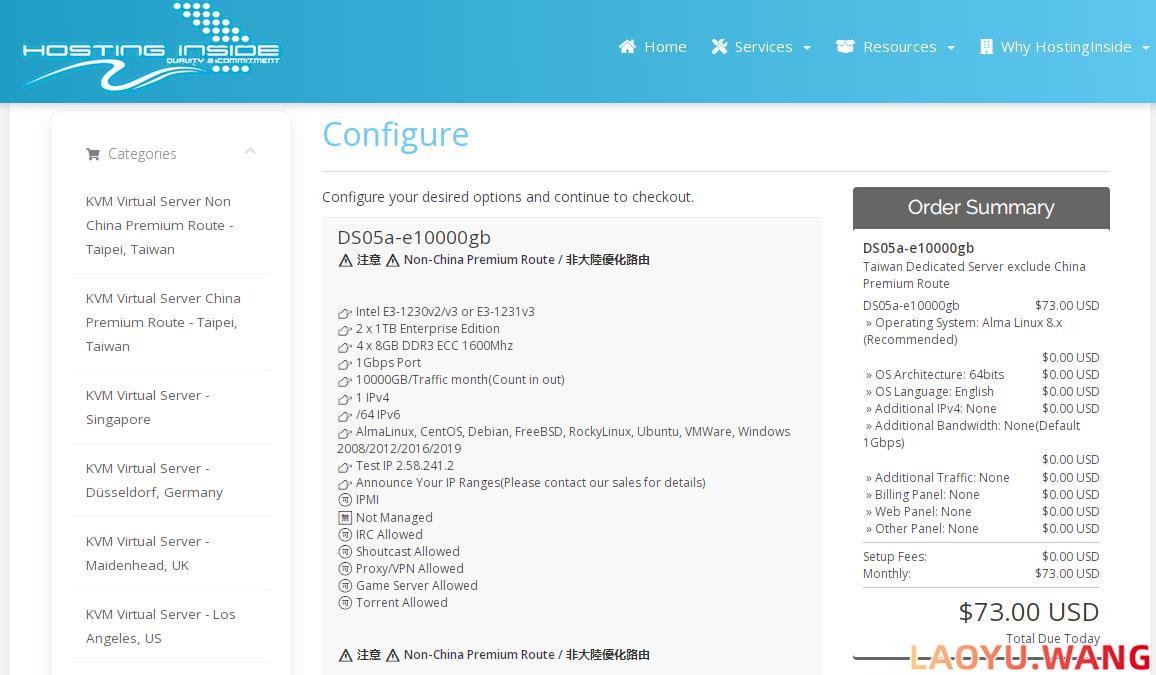
Task: Open the Resources menu
Action: [896, 46]
